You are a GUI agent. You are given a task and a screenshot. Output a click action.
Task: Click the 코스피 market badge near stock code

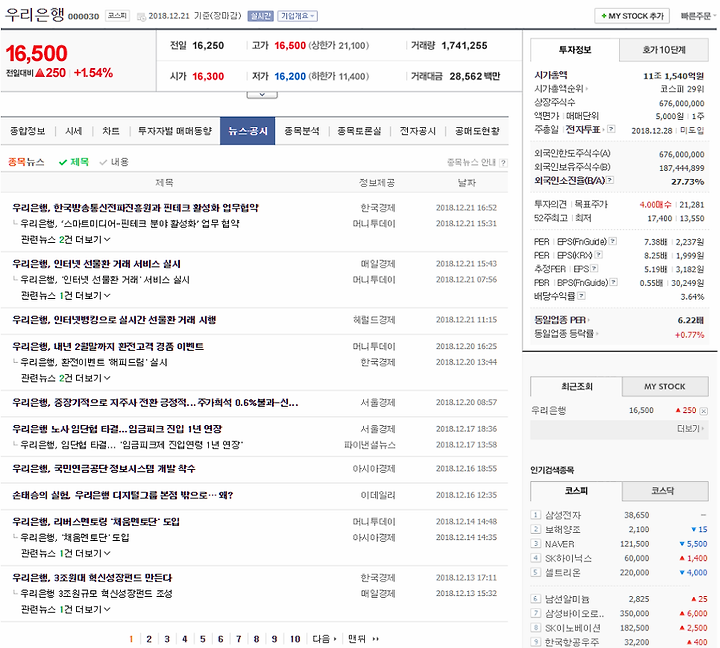117,16
